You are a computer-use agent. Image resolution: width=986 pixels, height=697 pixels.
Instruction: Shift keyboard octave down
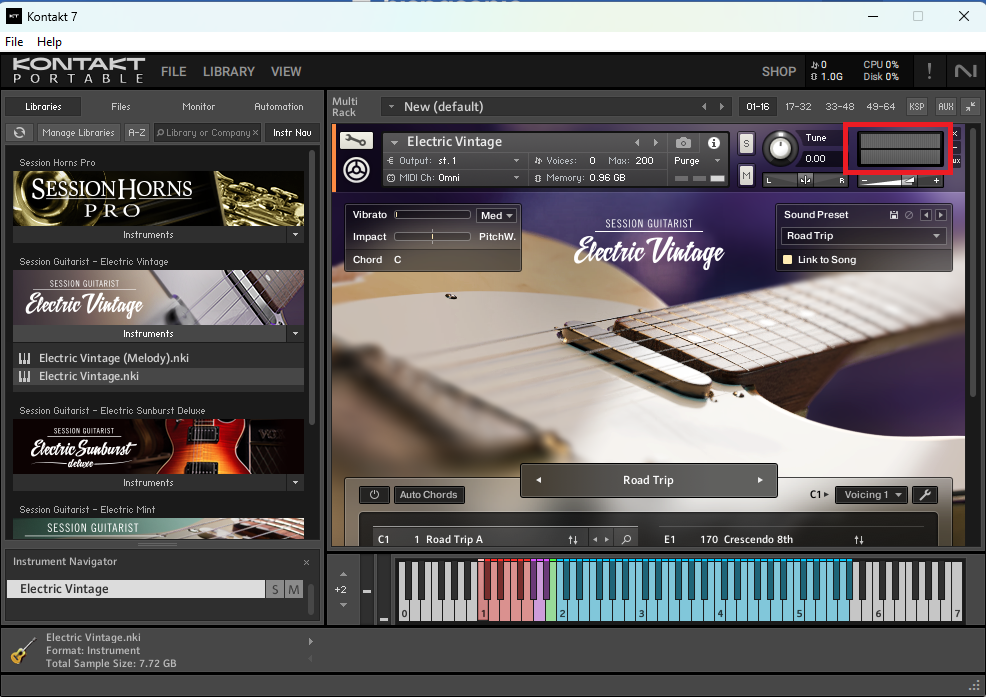point(343,605)
